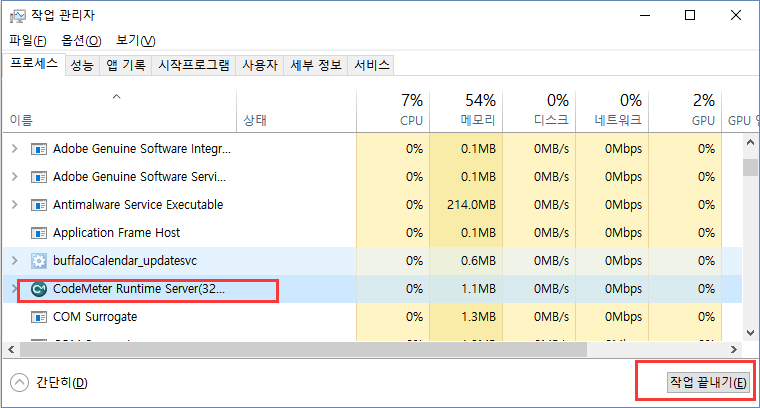Image resolution: width=760 pixels, height=408 pixels.
Task: Click the horizontal scrollbar left arrow
Action: click(11, 349)
